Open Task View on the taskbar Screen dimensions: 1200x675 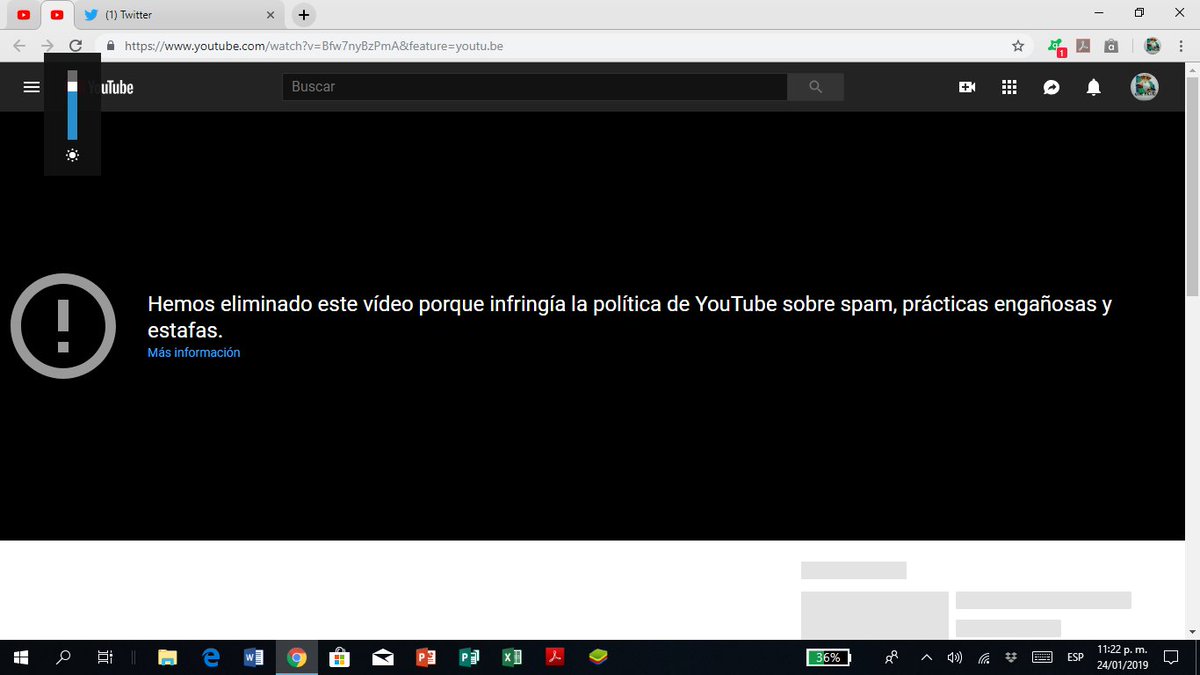105,657
